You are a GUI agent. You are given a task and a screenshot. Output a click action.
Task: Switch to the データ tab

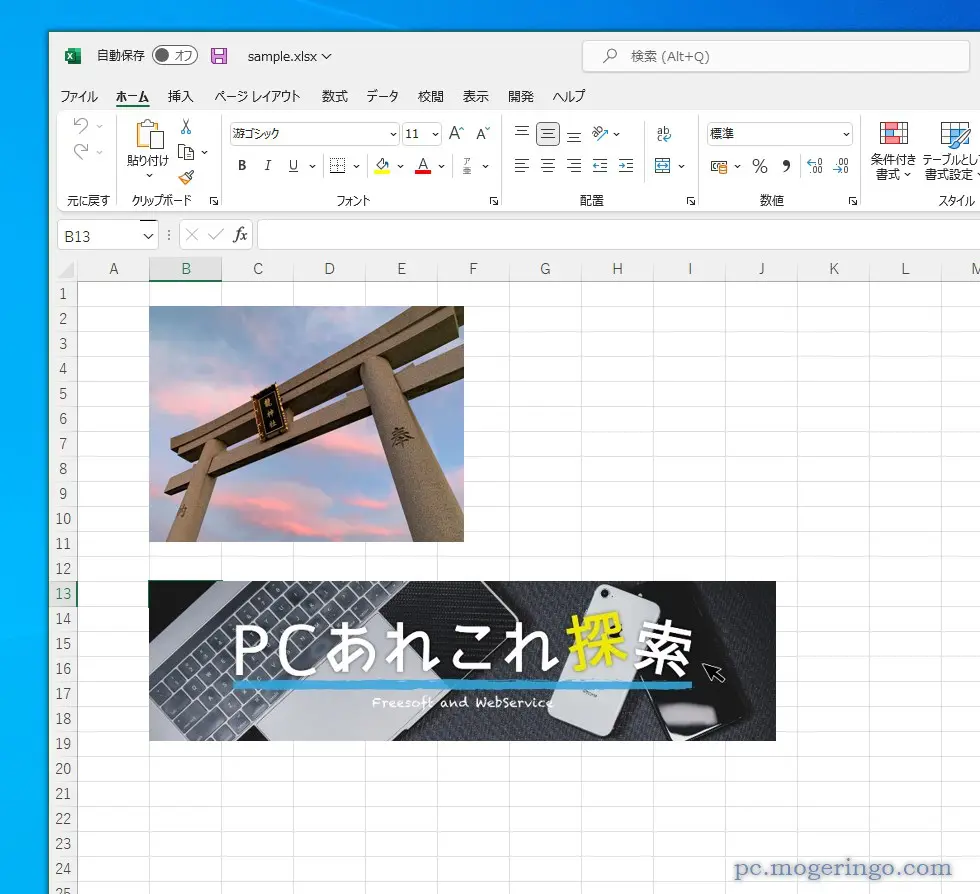(x=382, y=96)
